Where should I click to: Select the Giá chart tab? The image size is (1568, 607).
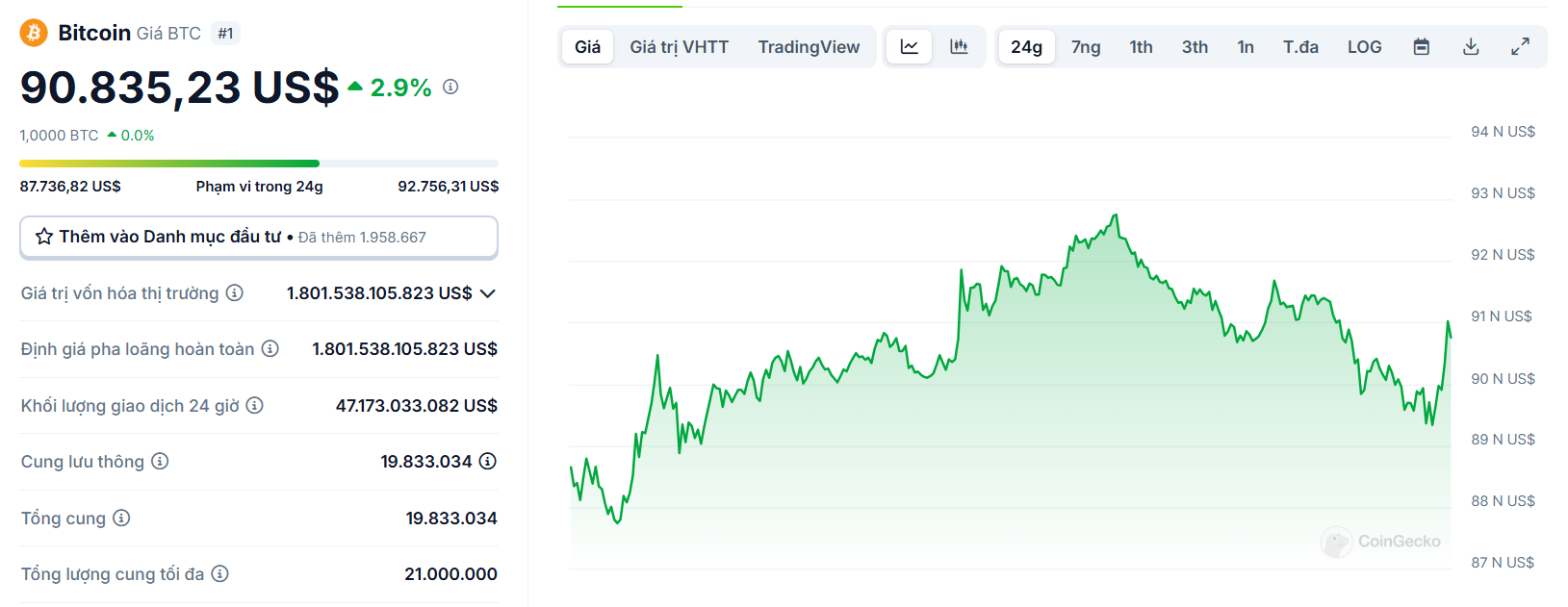click(588, 46)
